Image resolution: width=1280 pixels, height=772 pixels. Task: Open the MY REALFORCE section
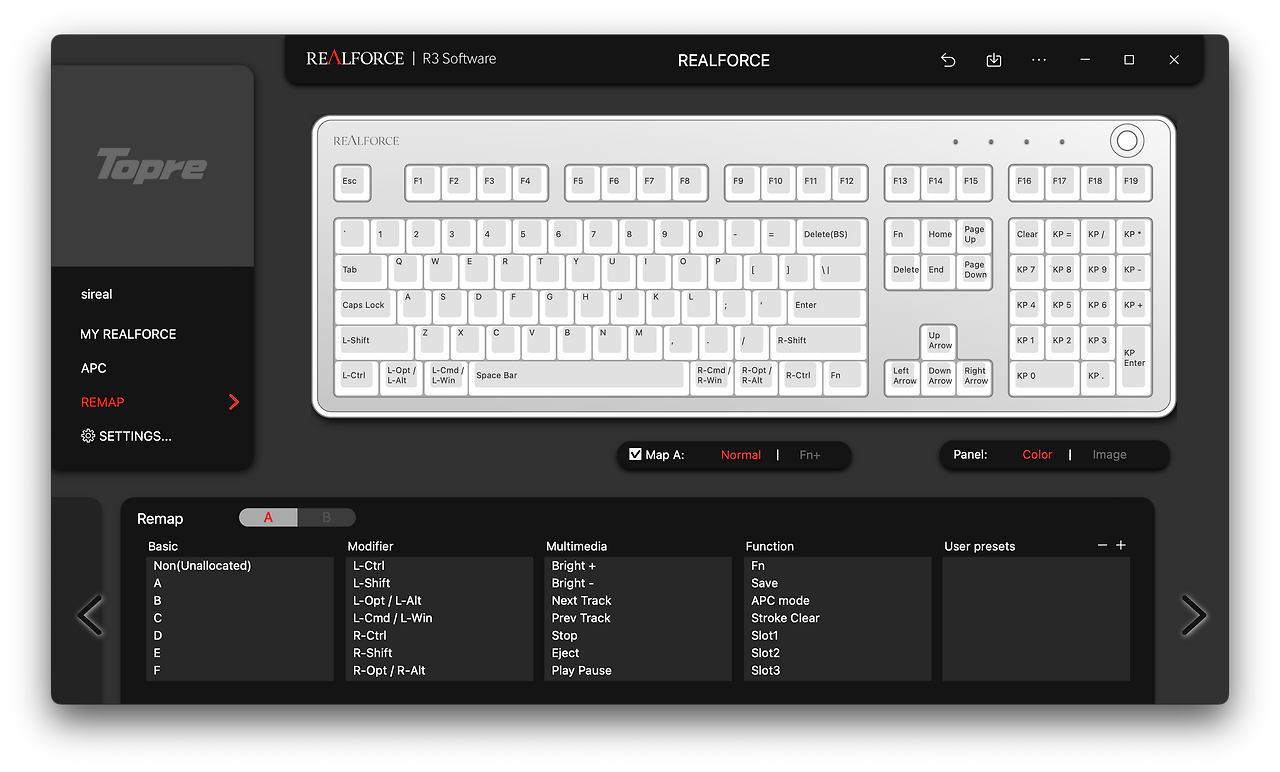point(128,334)
